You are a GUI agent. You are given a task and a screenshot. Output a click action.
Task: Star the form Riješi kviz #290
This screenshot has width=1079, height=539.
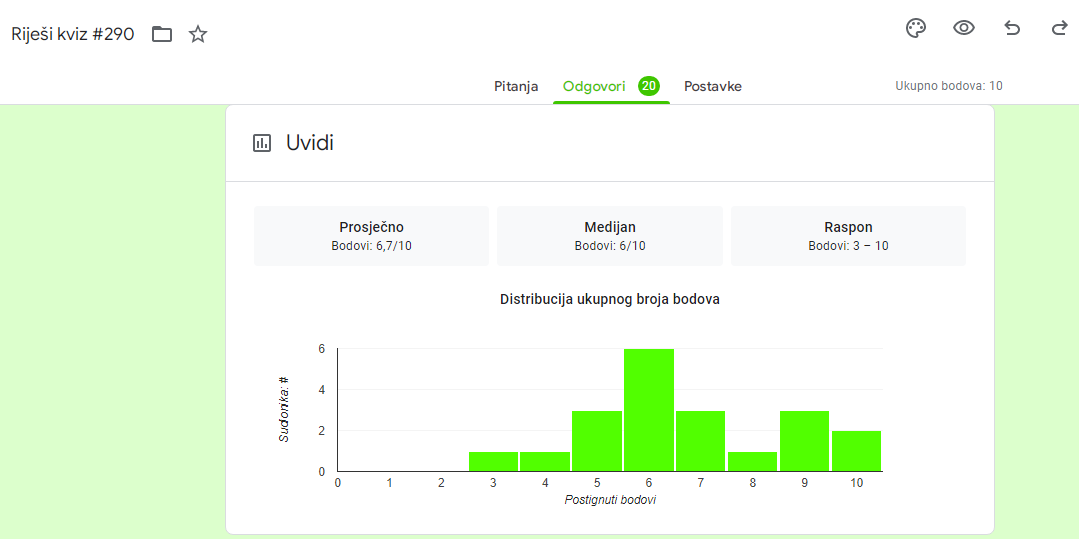point(198,34)
